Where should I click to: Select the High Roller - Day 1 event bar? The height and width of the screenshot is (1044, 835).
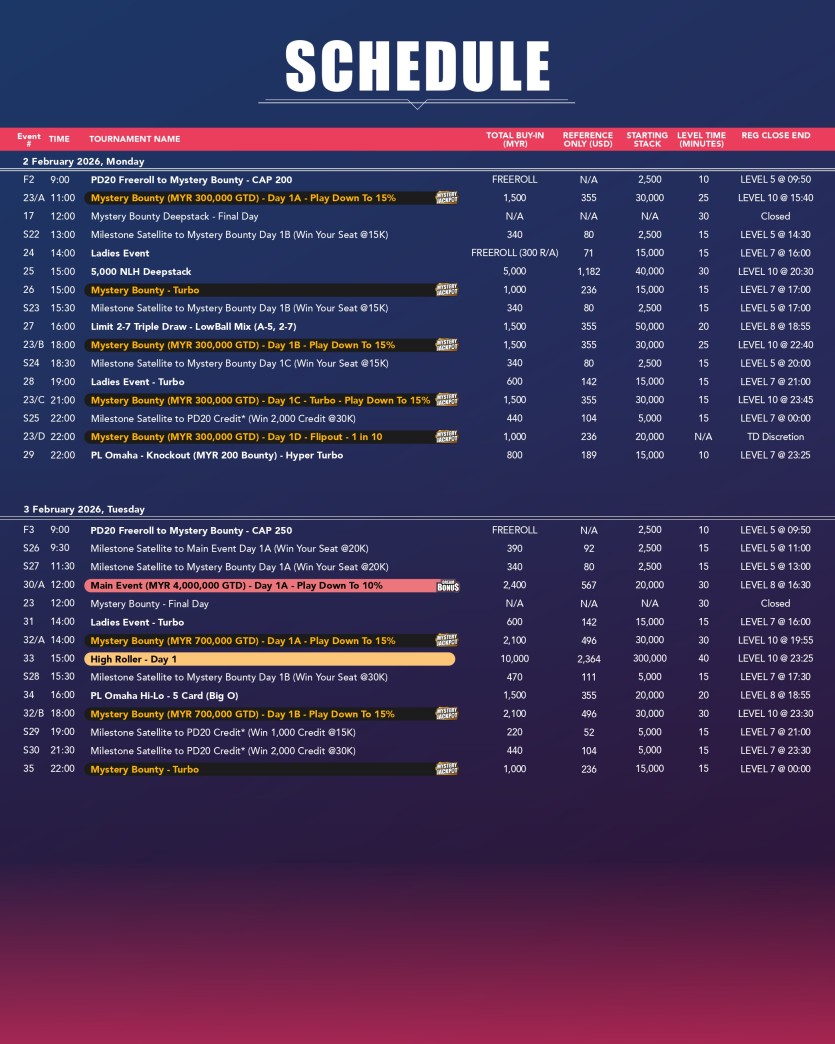[x=269, y=659]
